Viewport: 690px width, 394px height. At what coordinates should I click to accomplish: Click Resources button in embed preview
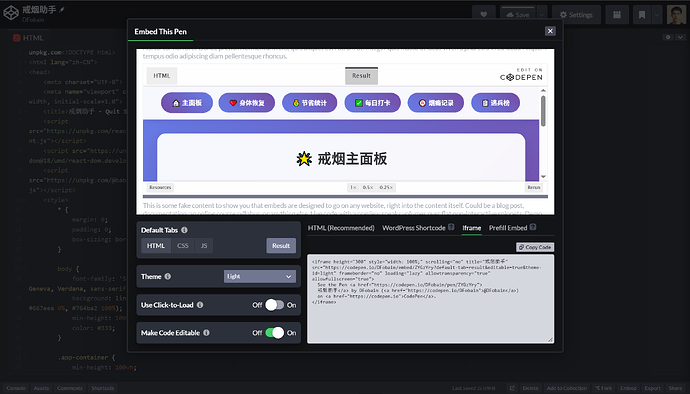pyautogui.click(x=160, y=188)
